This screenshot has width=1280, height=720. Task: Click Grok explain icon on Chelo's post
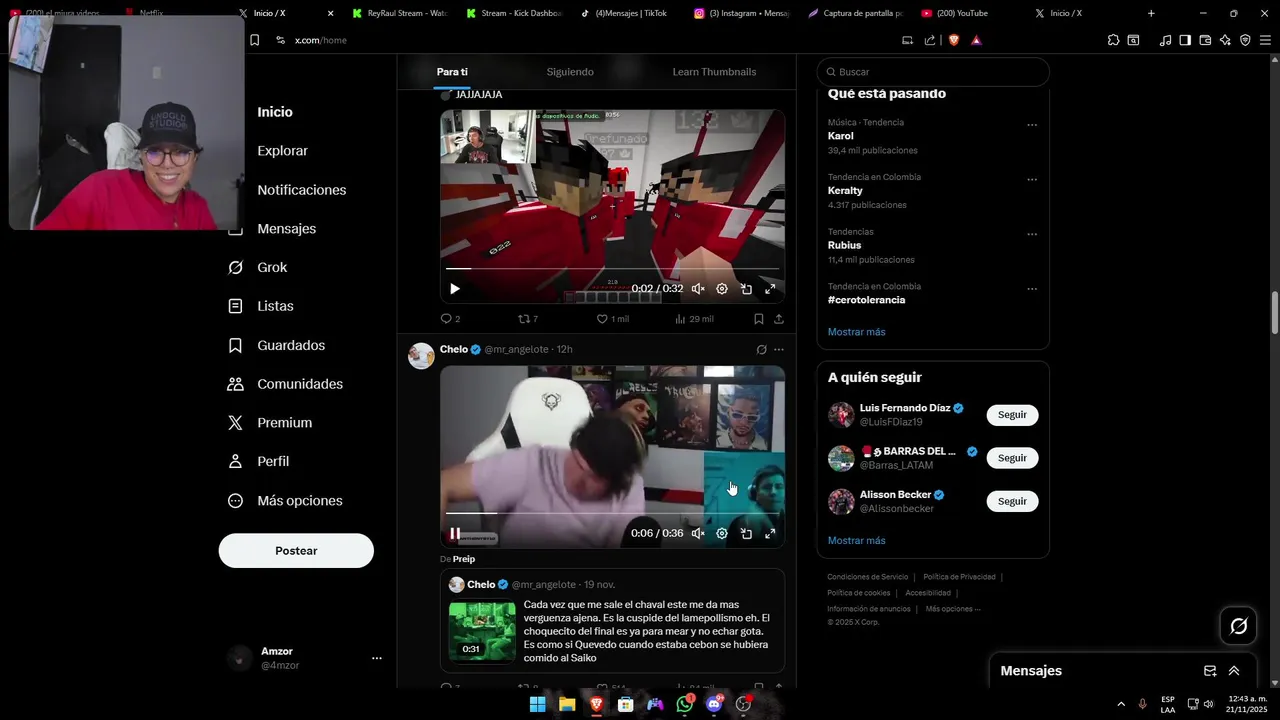[x=761, y=350]
